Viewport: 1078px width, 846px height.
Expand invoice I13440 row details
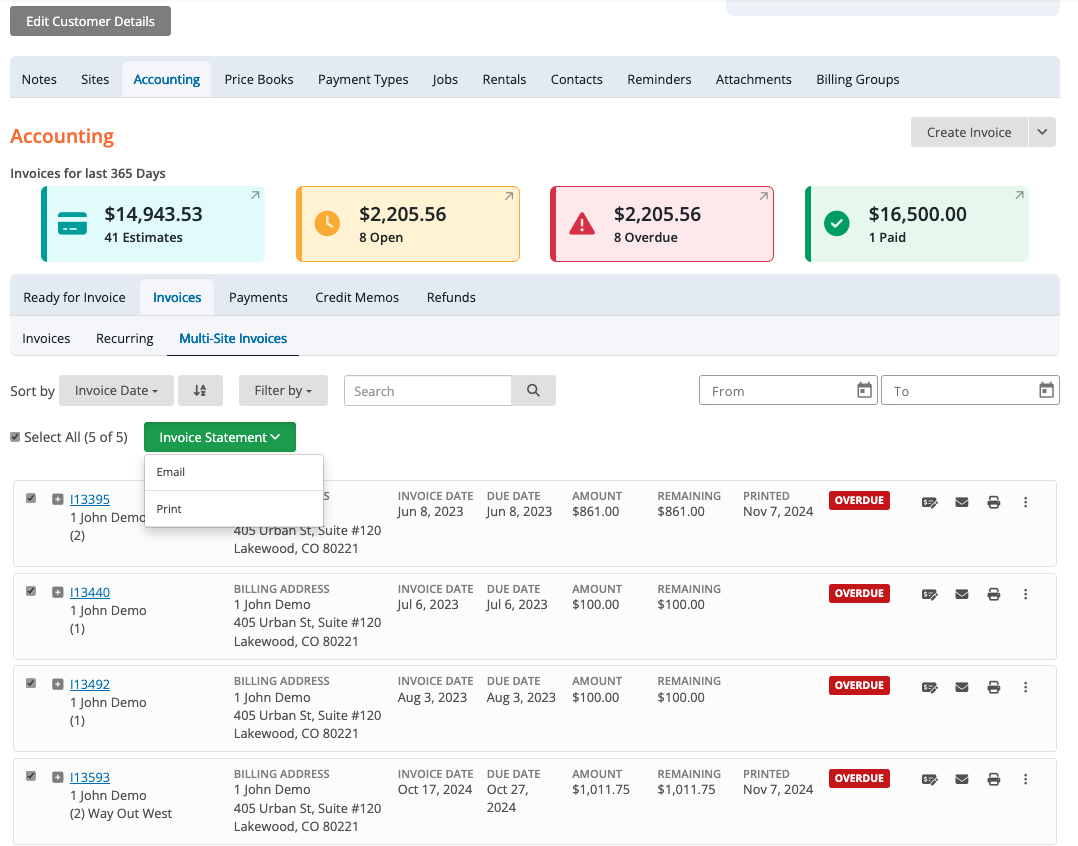point(58,592)
